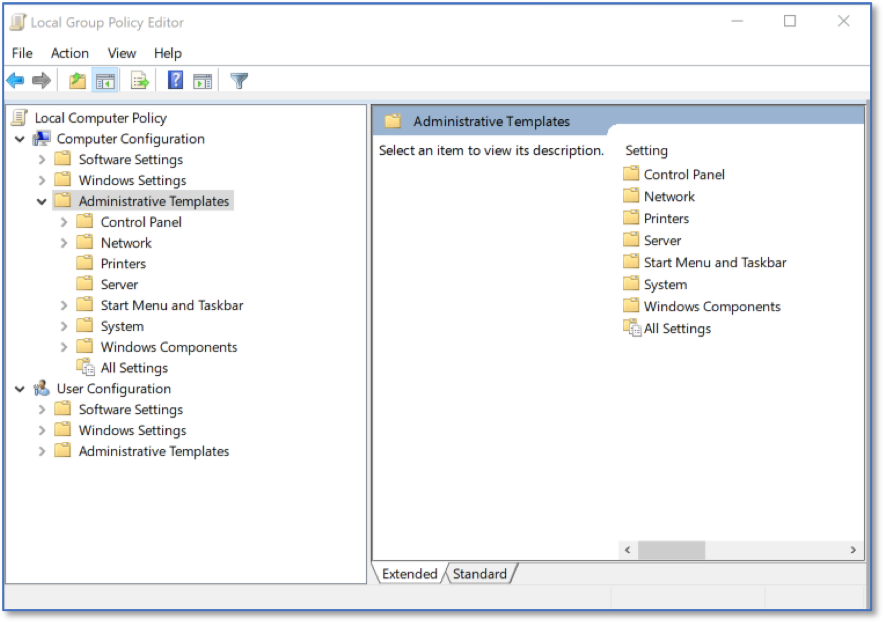This screenshot has height=622, width=883.
Task: Switch to the Standard tab
Action: 480,574
